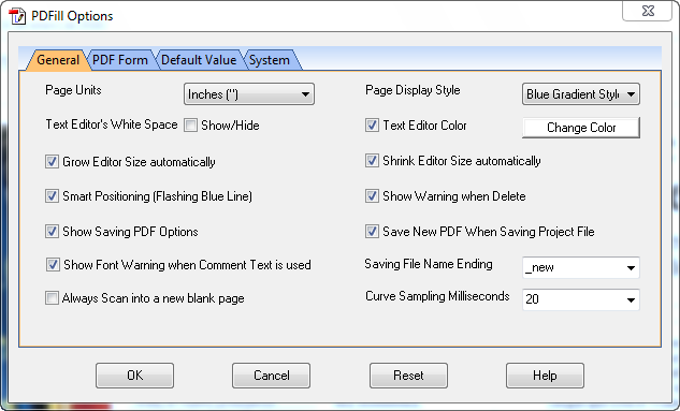Toggle Smart Positioning (Flashing Blue Line)
680x411 pixels.
pos(52,196)
